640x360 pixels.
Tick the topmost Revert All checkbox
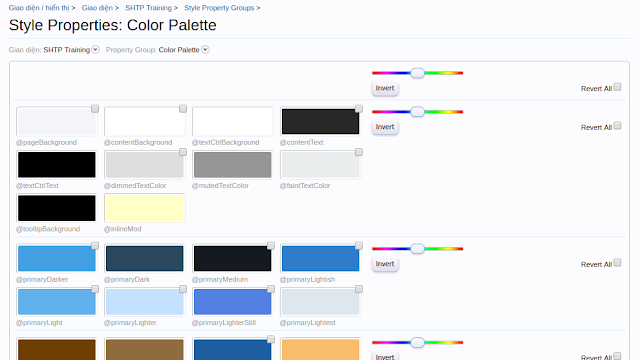[617, 87]
